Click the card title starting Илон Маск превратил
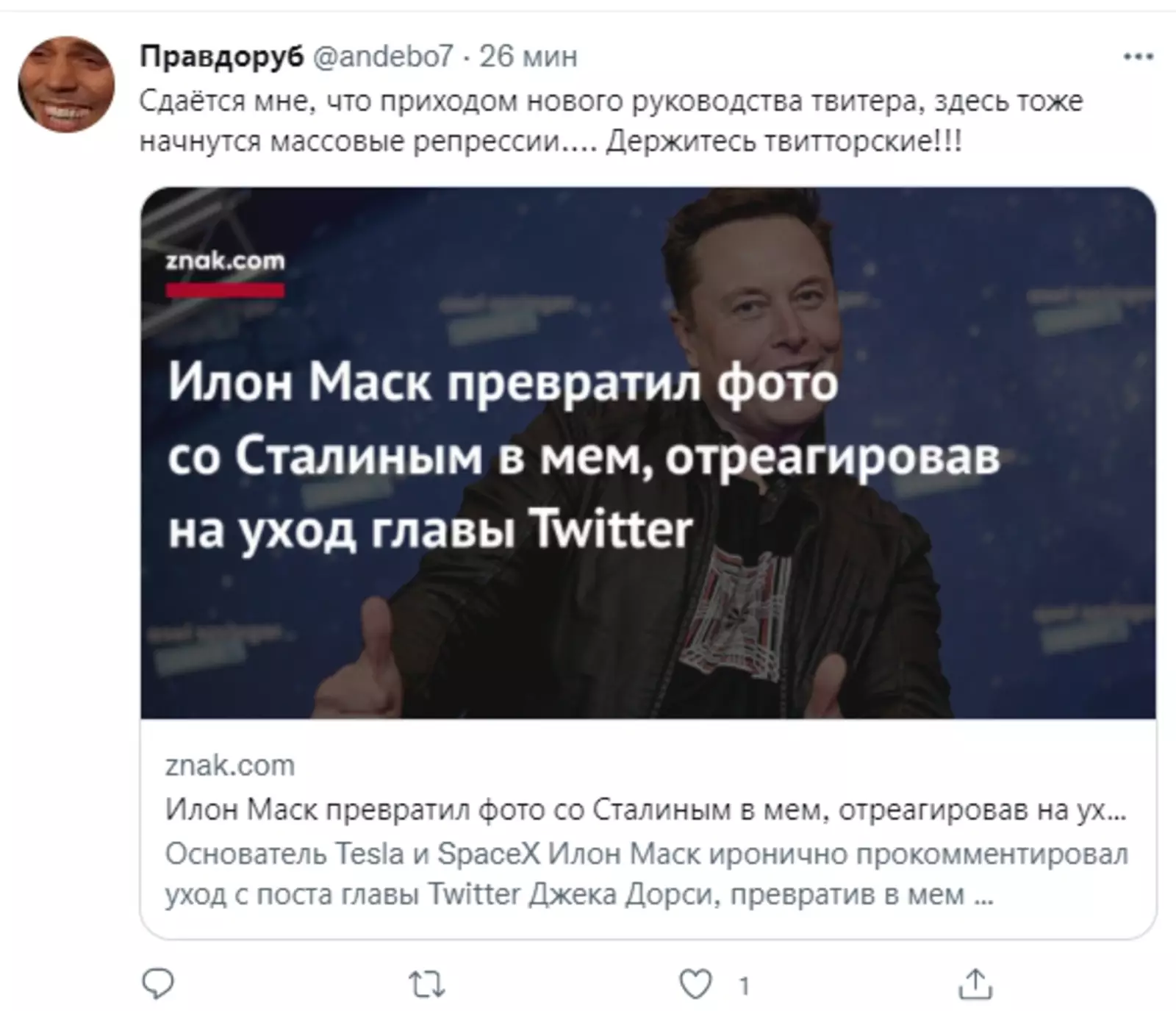 (x=645, y=810)
